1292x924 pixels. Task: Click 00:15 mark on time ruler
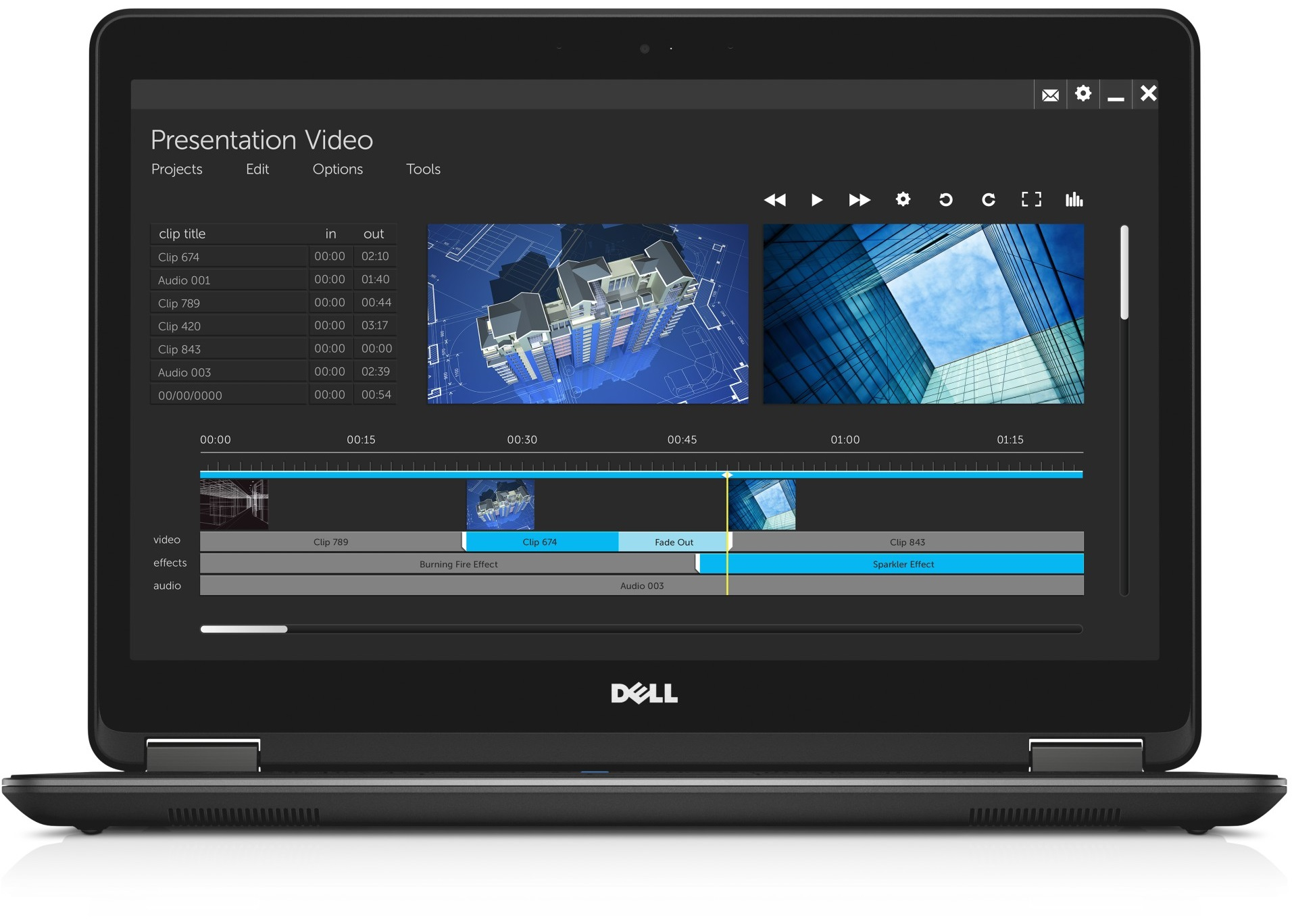click(x=362, y=440)
